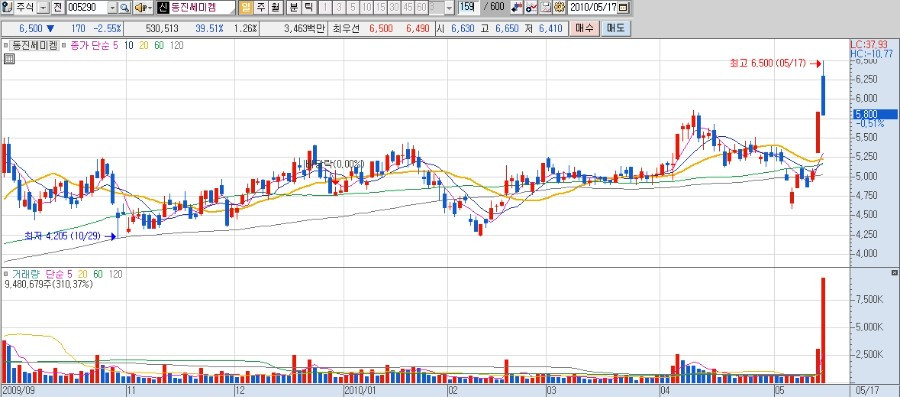Switch to the 월 (monthly) chart period
The height and width of the screenshot is (397, 900).
(276, 8)
